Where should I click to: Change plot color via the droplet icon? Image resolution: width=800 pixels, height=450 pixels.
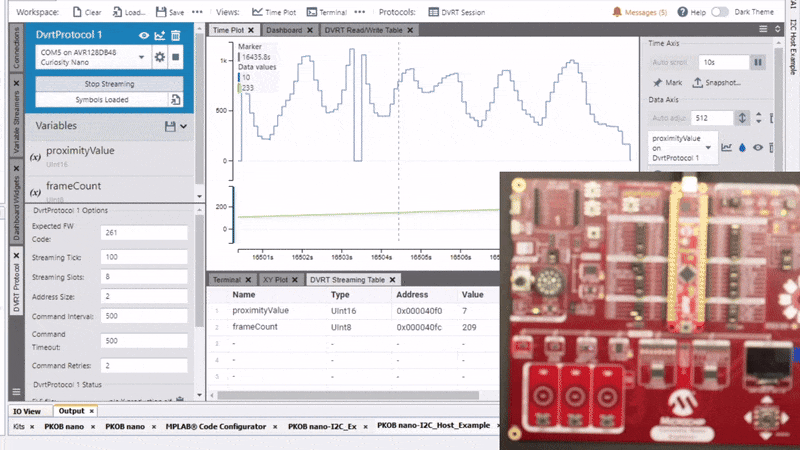click(743, 147)
